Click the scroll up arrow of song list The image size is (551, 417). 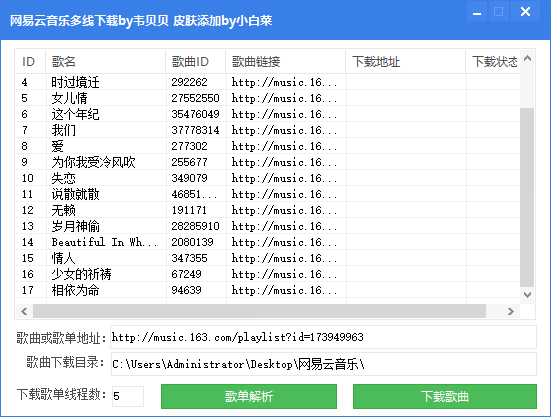pos(527,58)
